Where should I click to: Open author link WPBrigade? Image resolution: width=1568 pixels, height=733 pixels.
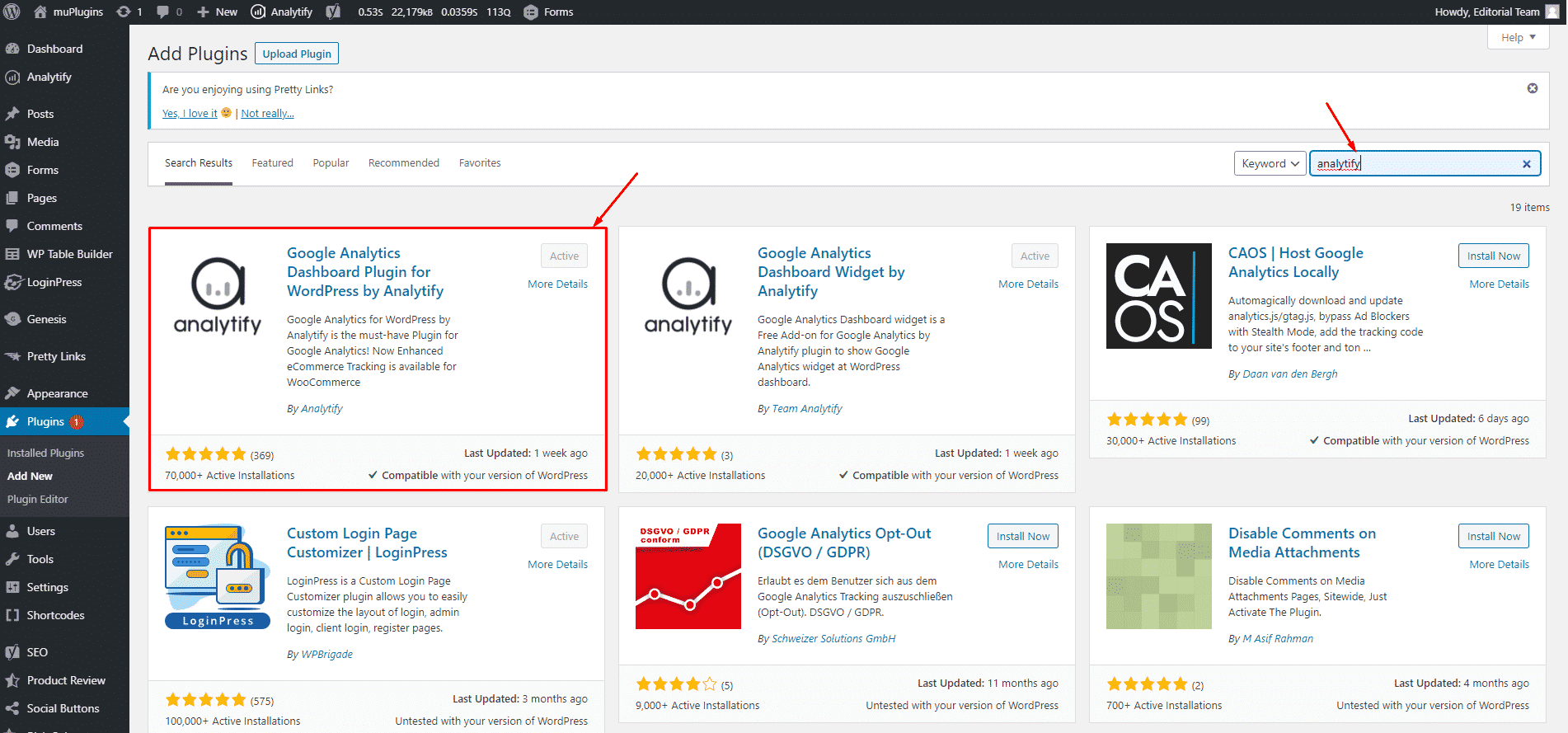click(x=326, y=654)
